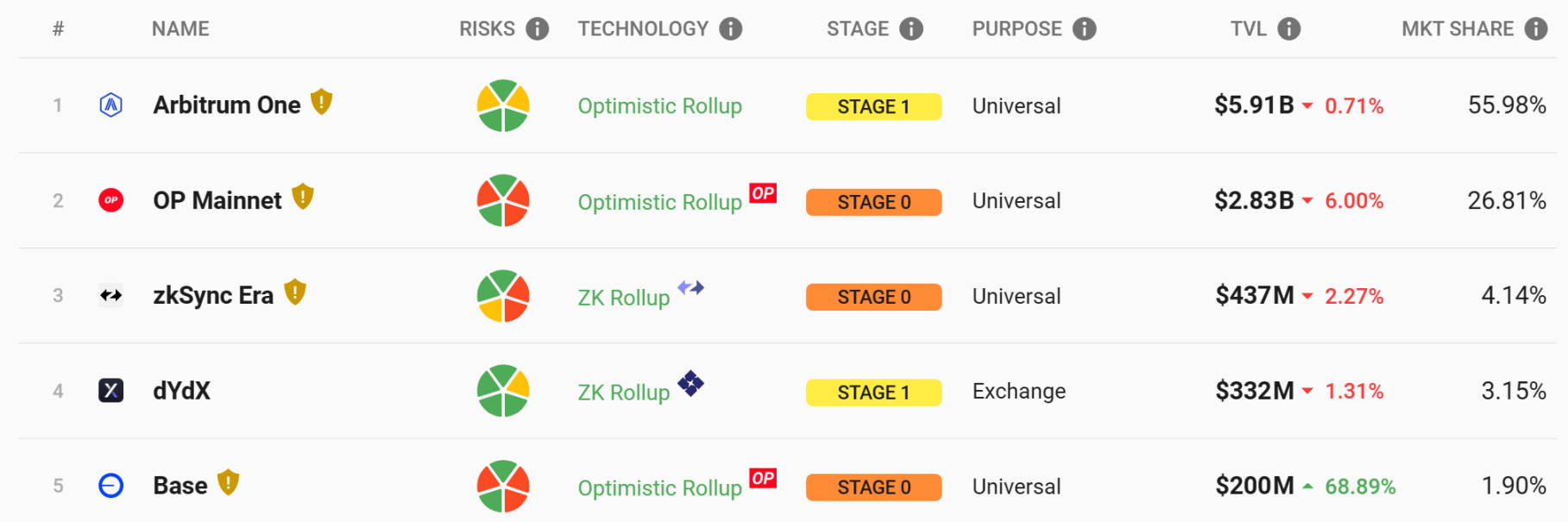The image size is (1568, 522).
Task: Click the TVL column info icon
Action: click(x=1289, y=29)
